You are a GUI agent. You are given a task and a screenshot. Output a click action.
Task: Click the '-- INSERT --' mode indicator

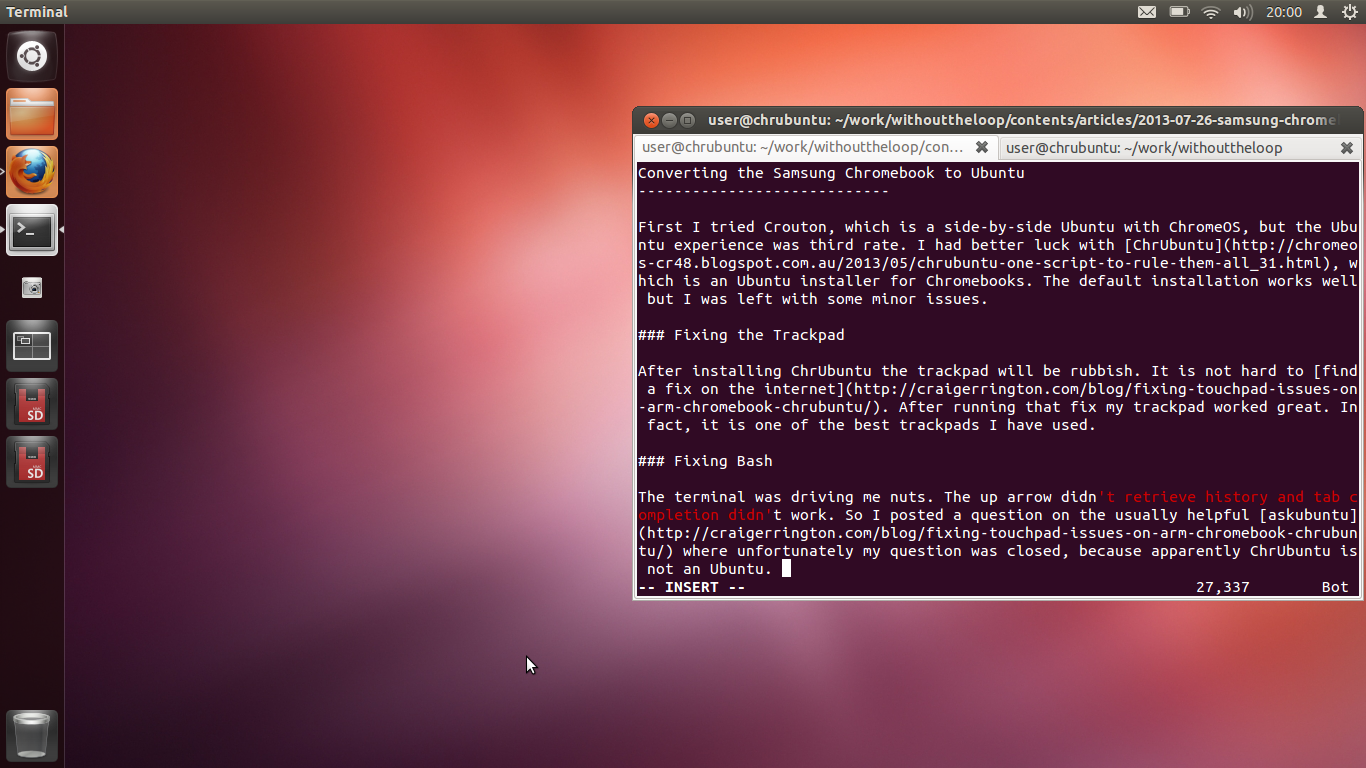tap(692, 586)
